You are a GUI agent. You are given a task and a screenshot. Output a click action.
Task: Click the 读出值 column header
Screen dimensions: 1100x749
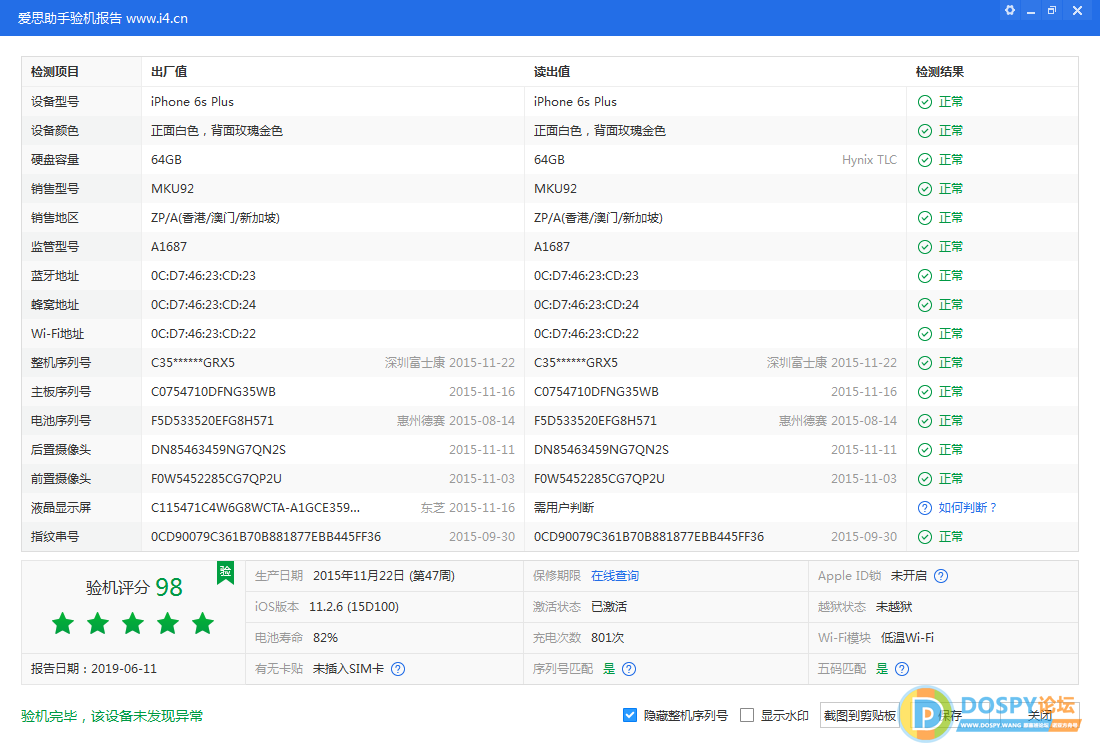tap(552, 72)
